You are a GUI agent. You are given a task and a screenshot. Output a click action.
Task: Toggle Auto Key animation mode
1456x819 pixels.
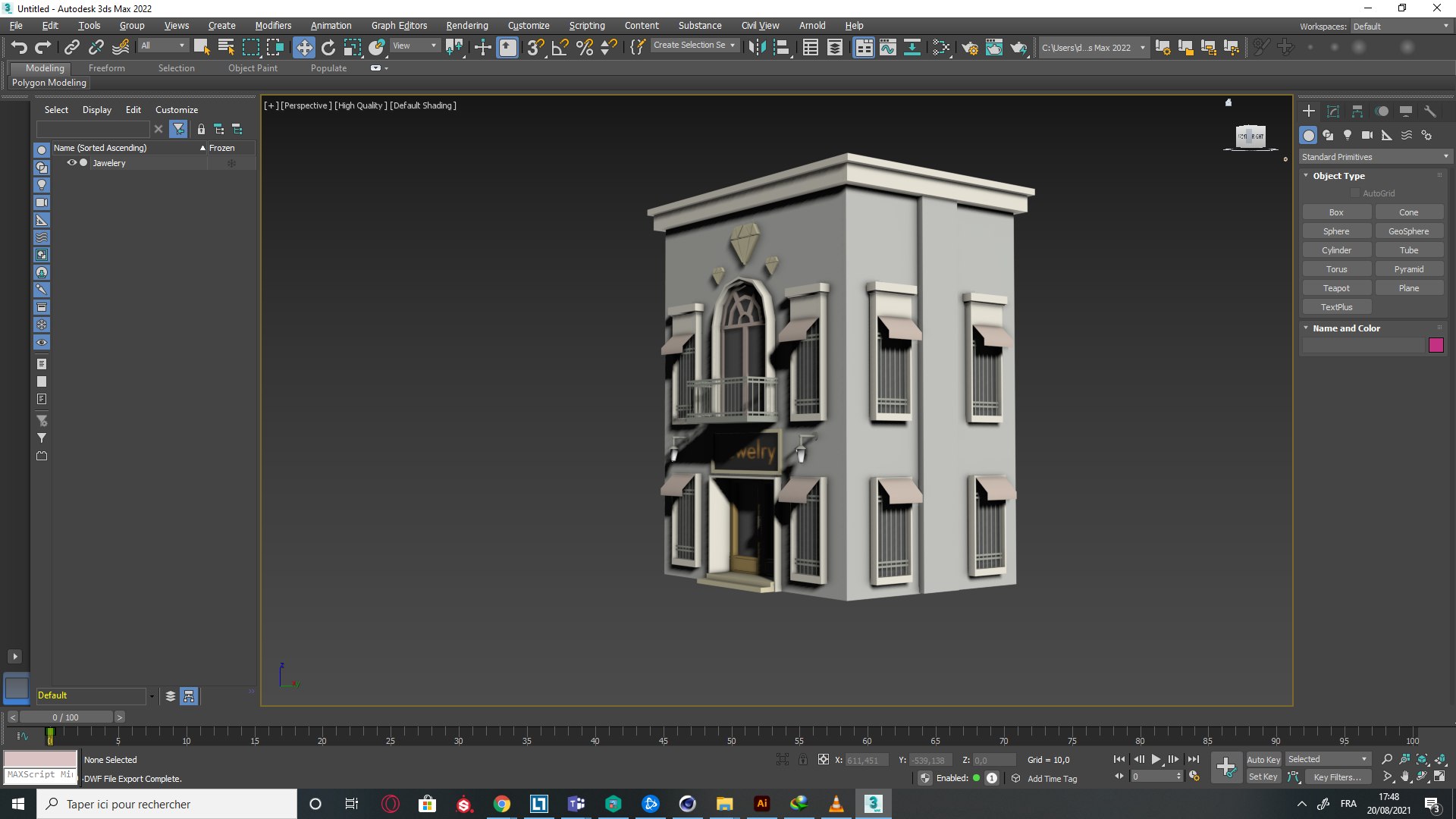[x=1263, y=759]
